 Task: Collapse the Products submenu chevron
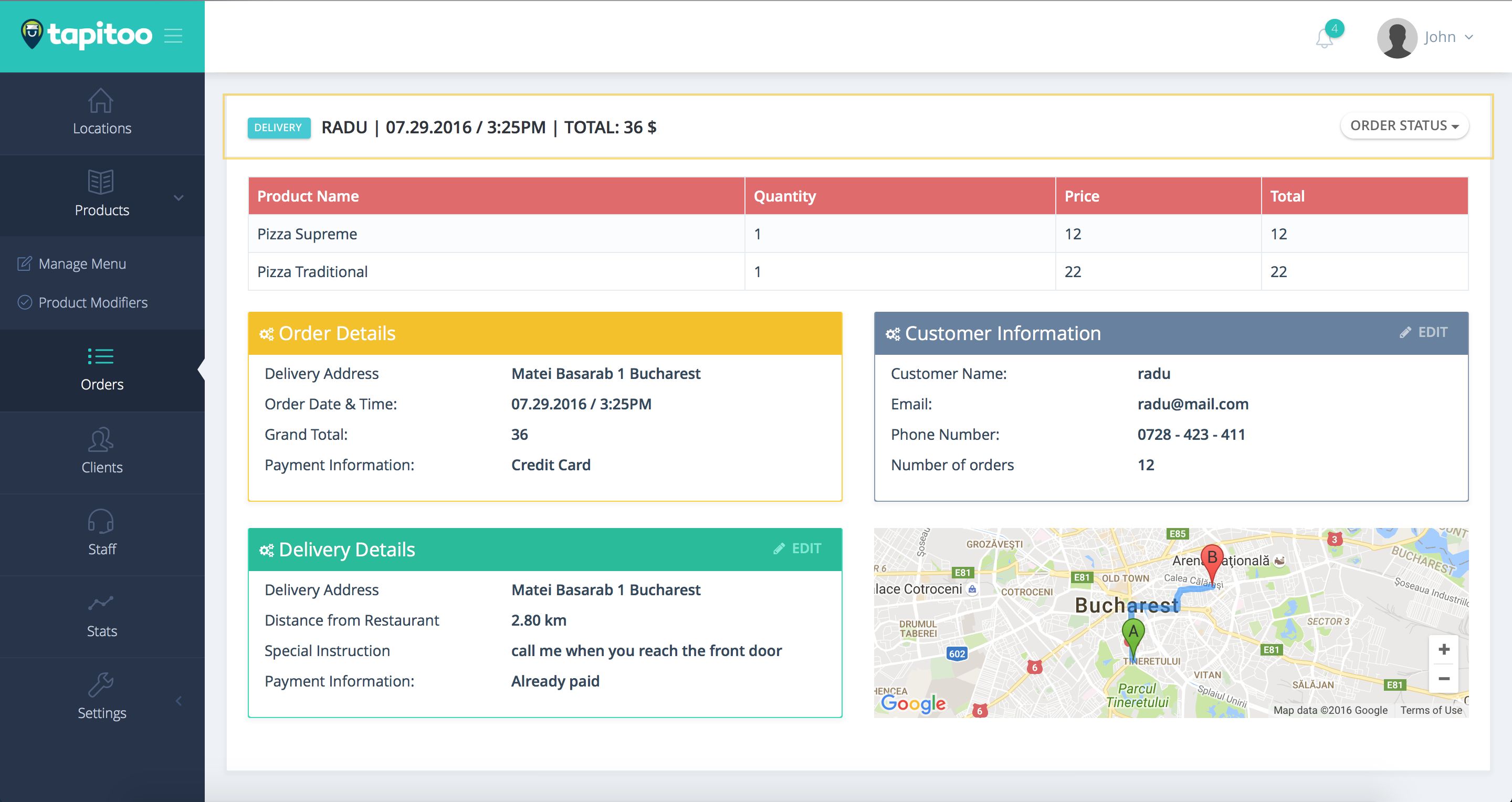pos(178,198)
